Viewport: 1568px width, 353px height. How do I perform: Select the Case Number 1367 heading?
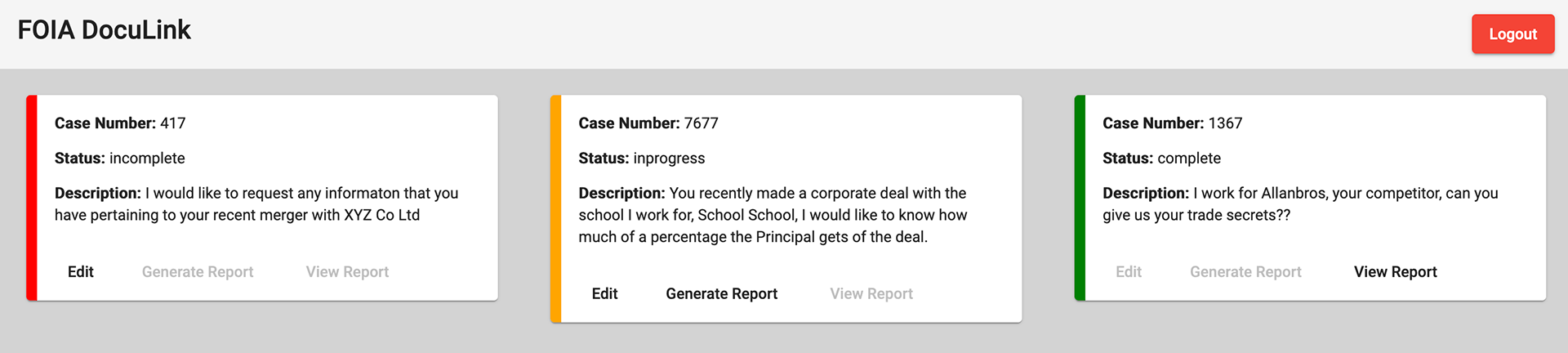[x=1172, y=123]
